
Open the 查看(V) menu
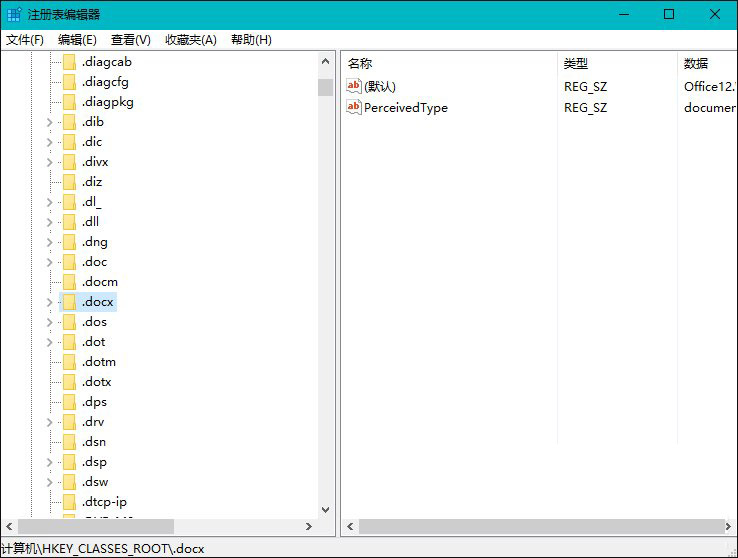130,40
